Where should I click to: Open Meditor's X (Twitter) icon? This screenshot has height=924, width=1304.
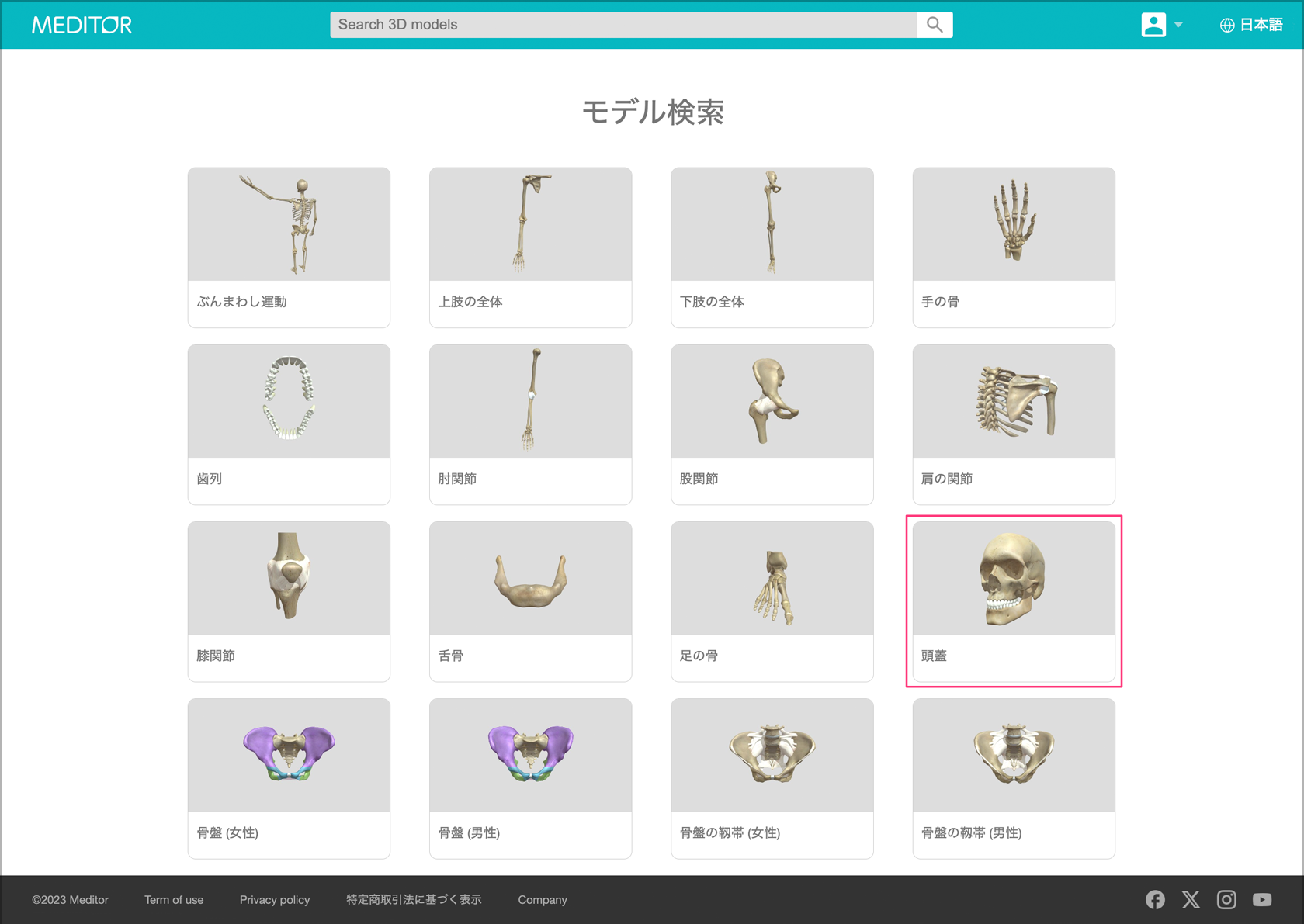click(x=1191, y=899)
